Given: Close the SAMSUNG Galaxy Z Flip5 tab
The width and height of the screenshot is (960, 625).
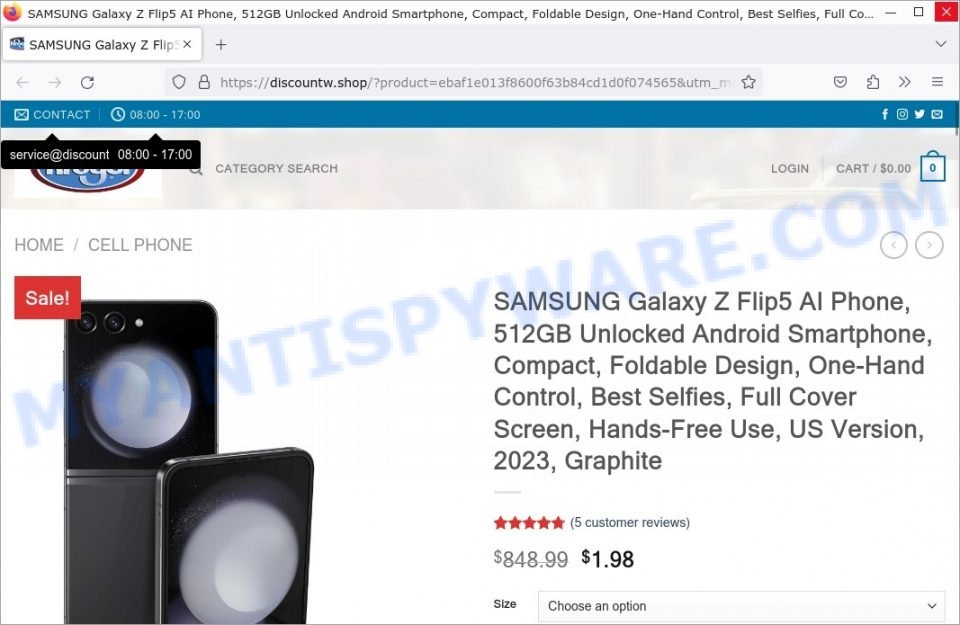Looking at the screenshot, I should (x=187, y=44).
